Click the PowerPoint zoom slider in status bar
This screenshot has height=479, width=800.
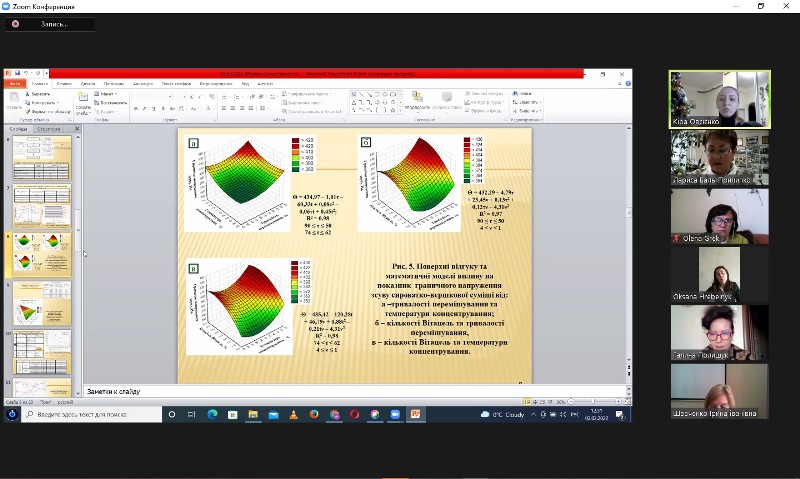point(595,401)
